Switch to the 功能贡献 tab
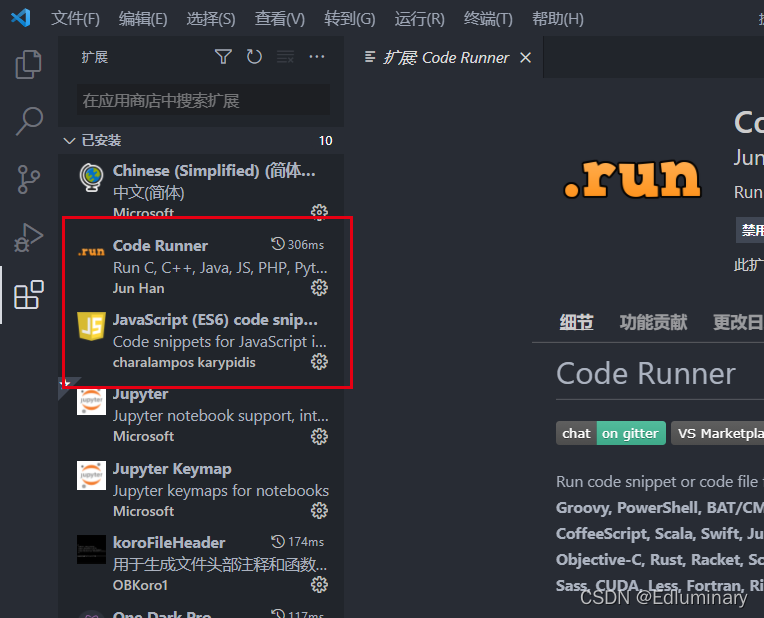Image resolution: width=764 pixels, height=618 pixels. point(653,322)
